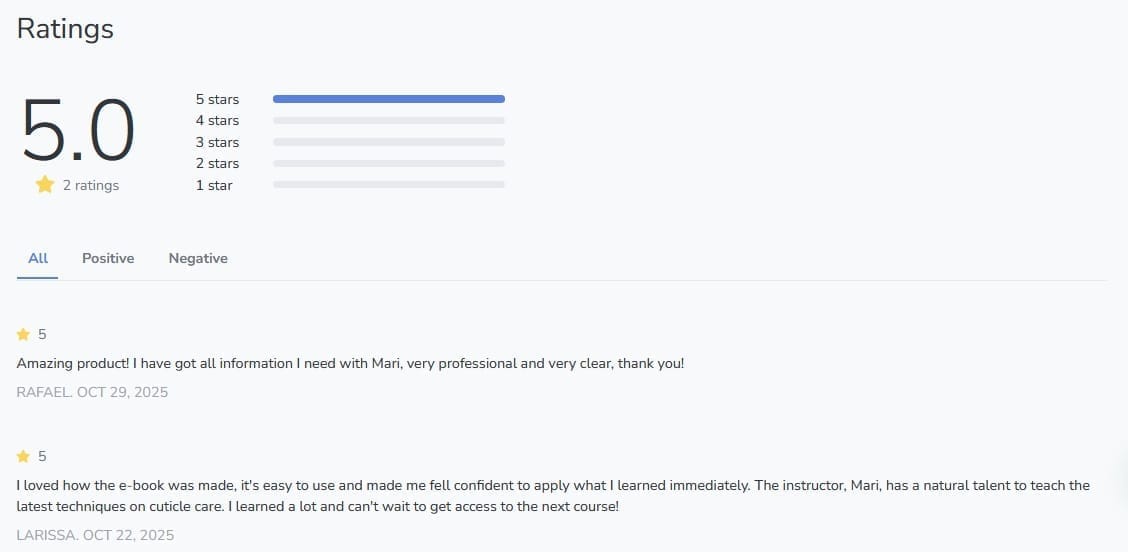Click the star icon beside 2 ratings

(x=45, y=184)
